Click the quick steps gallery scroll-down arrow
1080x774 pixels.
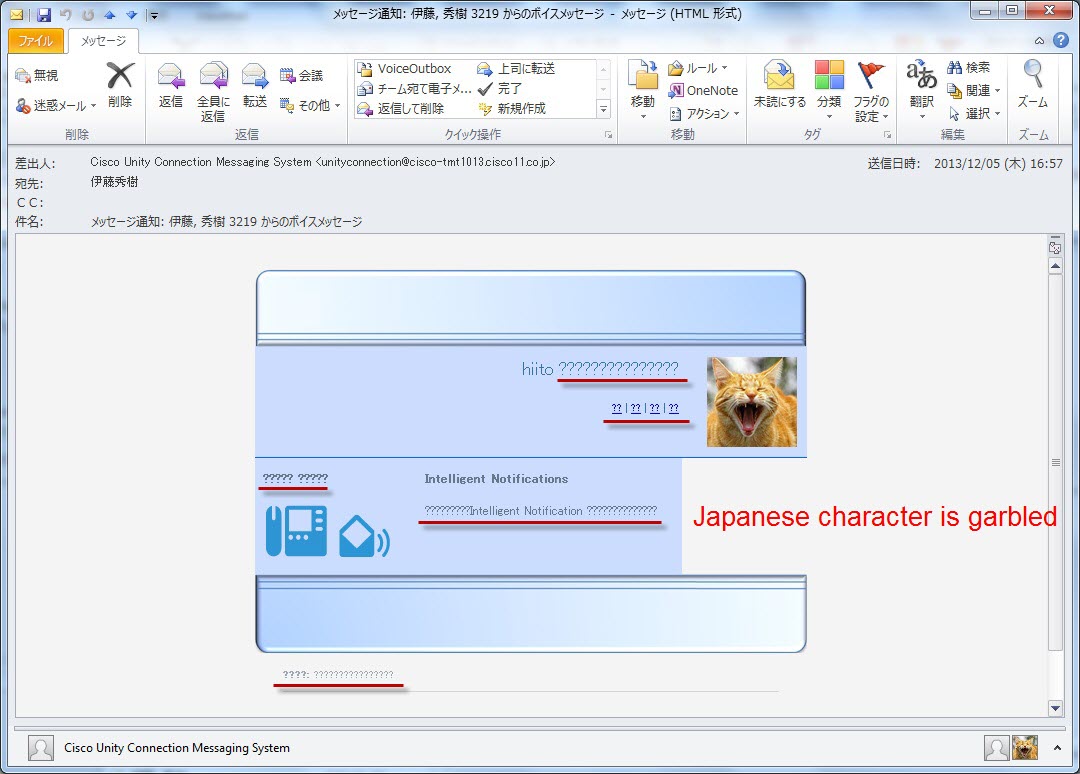[x=603, y=89]
